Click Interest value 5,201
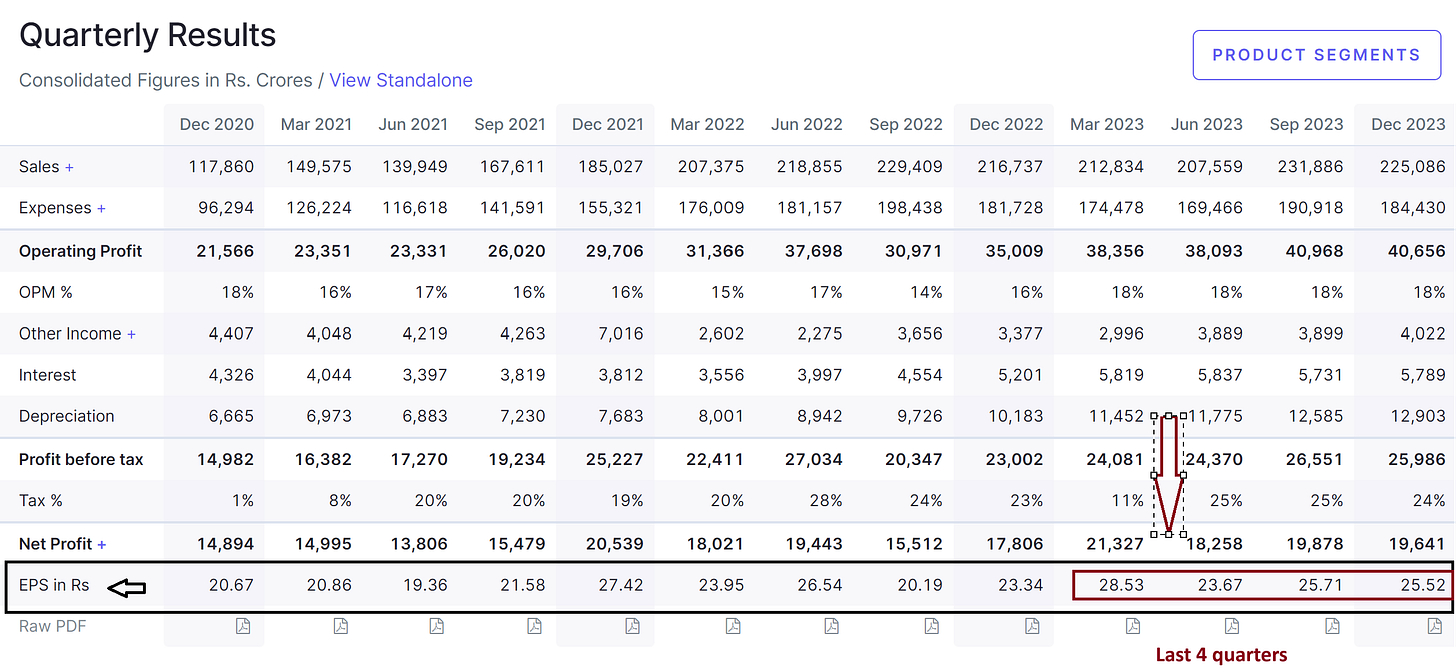Screen dimensions: 1456x672 [1020, 375]
